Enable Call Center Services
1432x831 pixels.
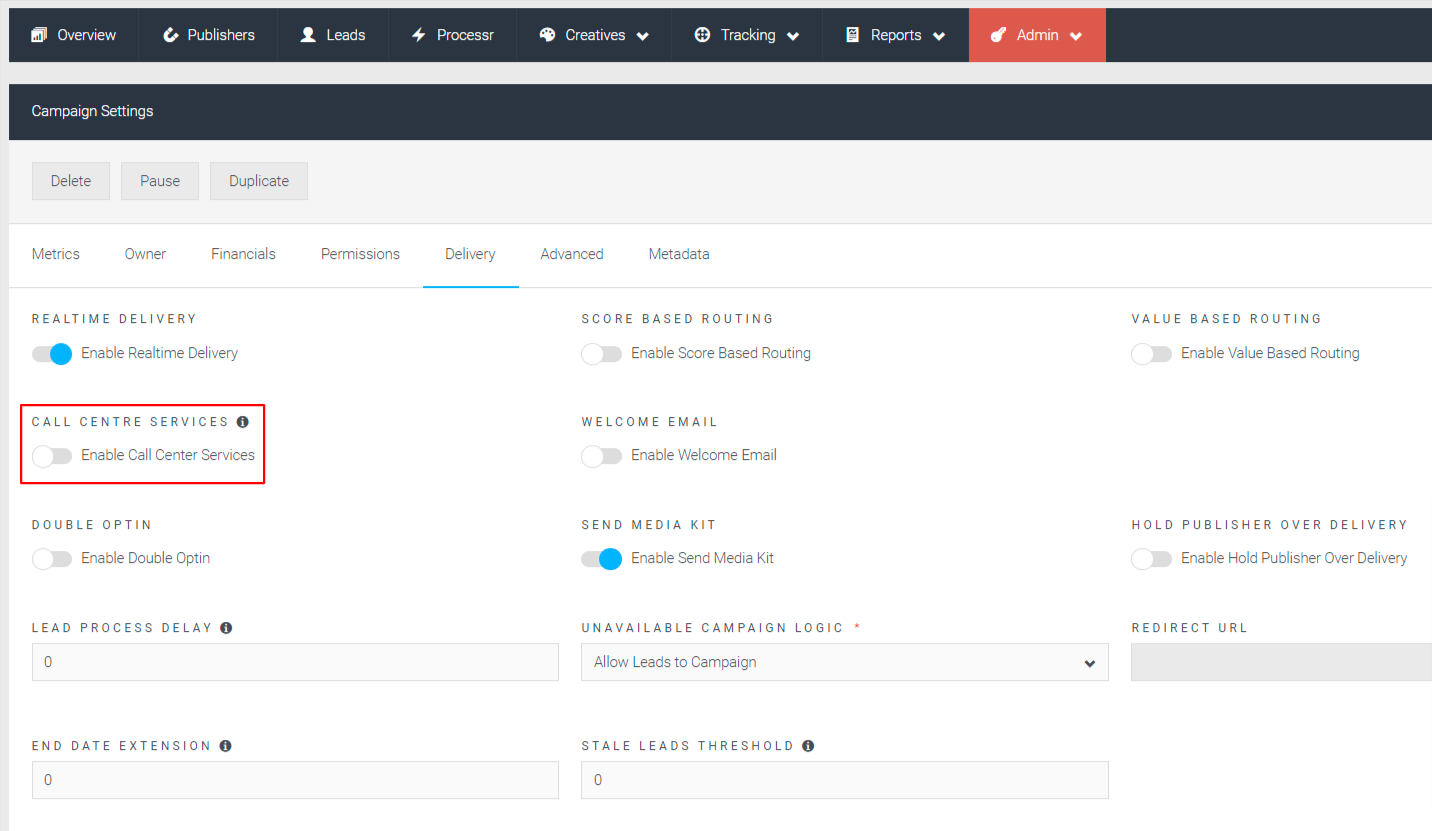[x=52, y=456]
